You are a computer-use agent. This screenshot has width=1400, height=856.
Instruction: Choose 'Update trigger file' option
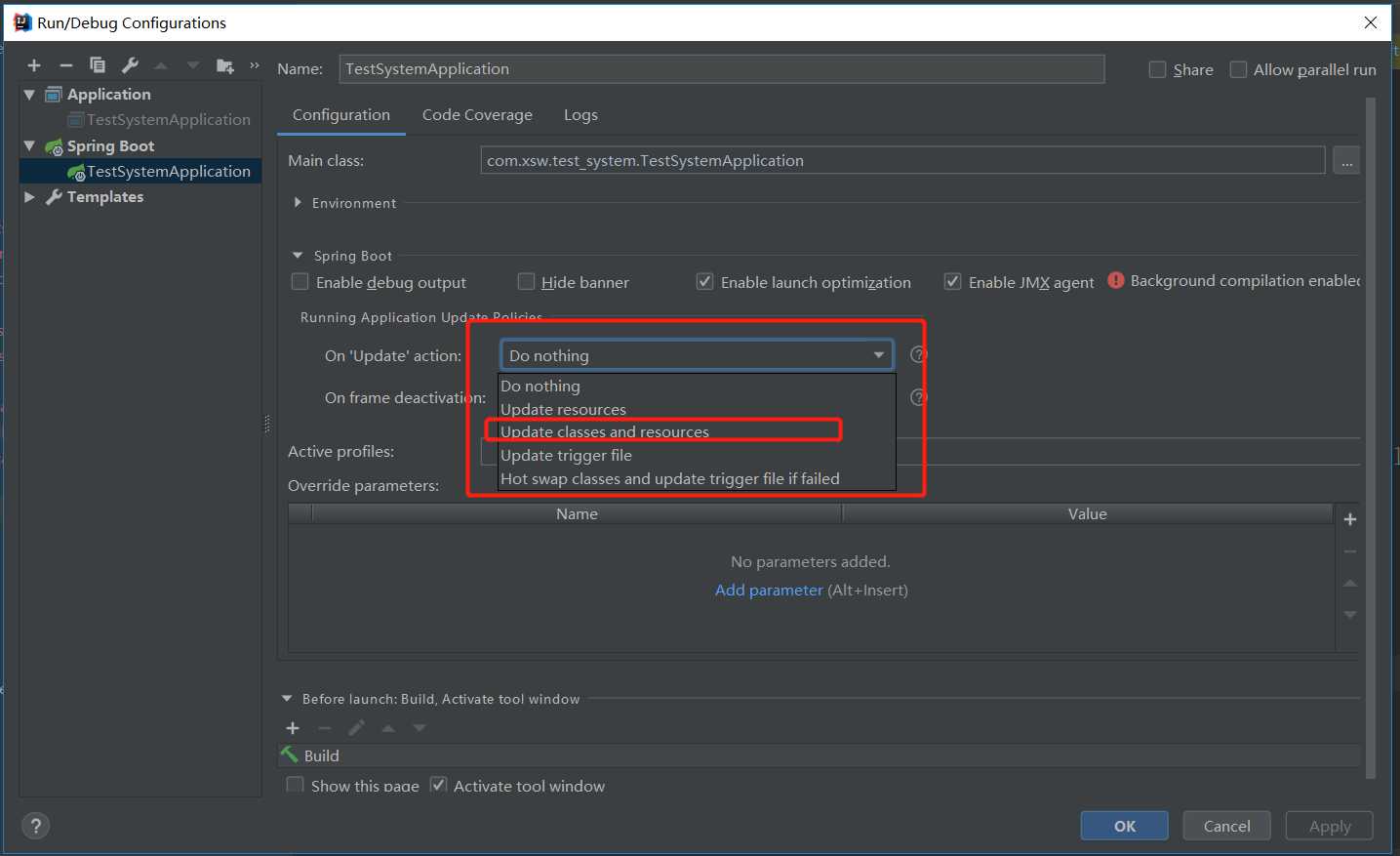pos(697,455)
